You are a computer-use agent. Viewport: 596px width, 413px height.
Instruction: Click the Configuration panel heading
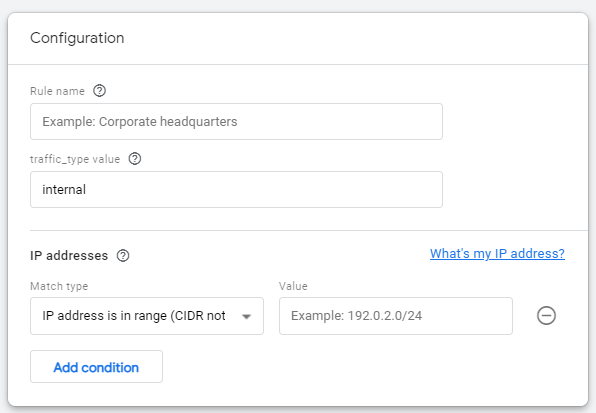(x=77, y=38)
